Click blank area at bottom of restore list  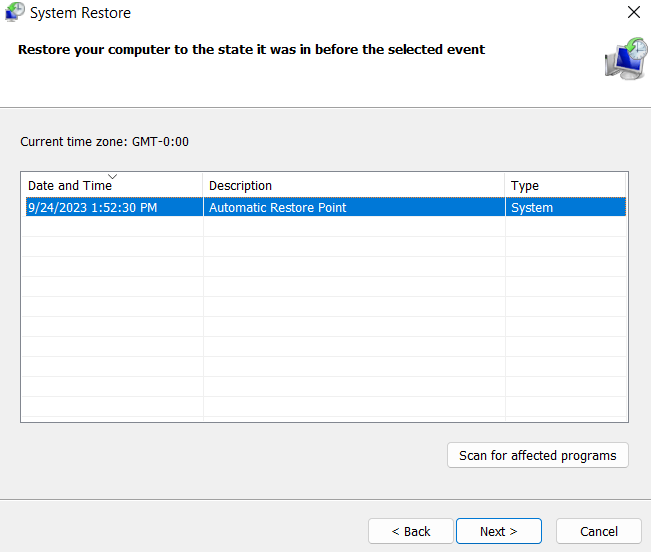(x=300, y=407)
